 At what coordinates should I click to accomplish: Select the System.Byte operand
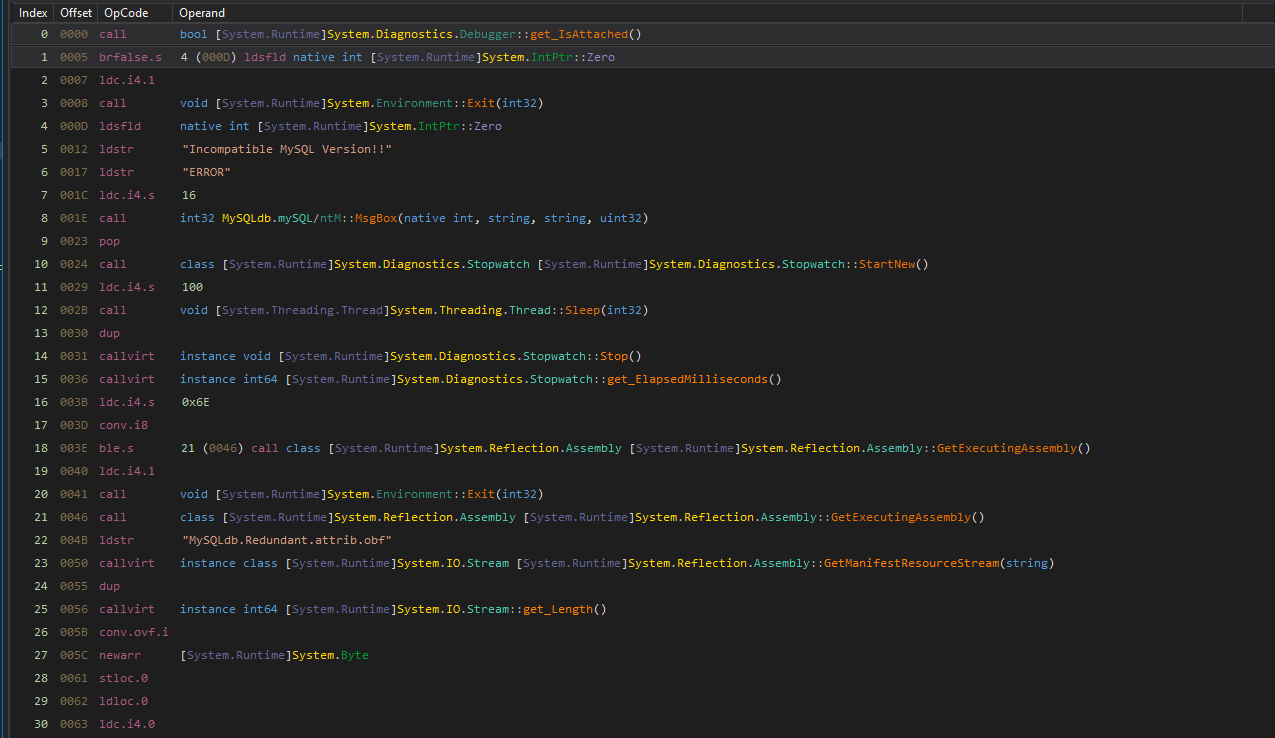tap(274, 655)
